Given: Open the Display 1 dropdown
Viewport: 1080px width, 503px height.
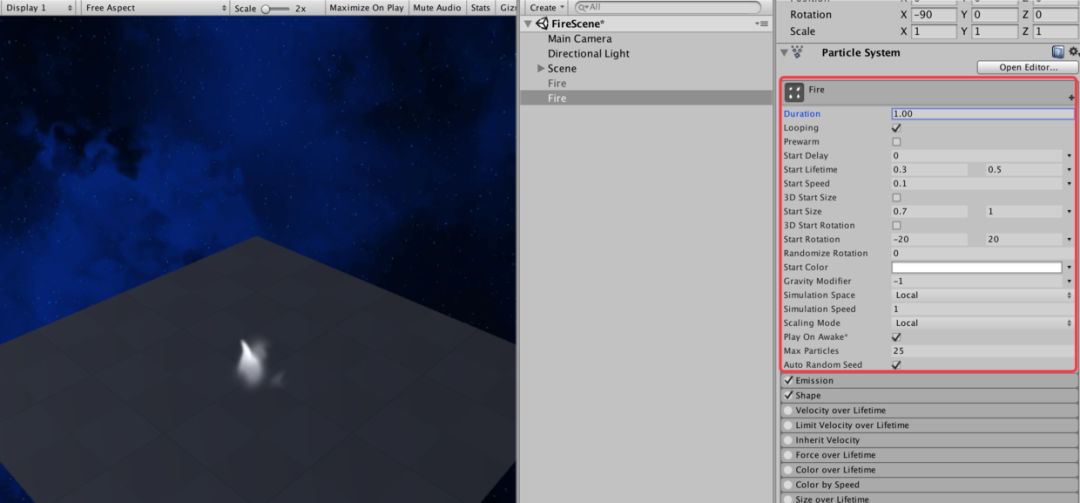Looking at the screenshot, I should pyautogui.click(x=39, y=8).
